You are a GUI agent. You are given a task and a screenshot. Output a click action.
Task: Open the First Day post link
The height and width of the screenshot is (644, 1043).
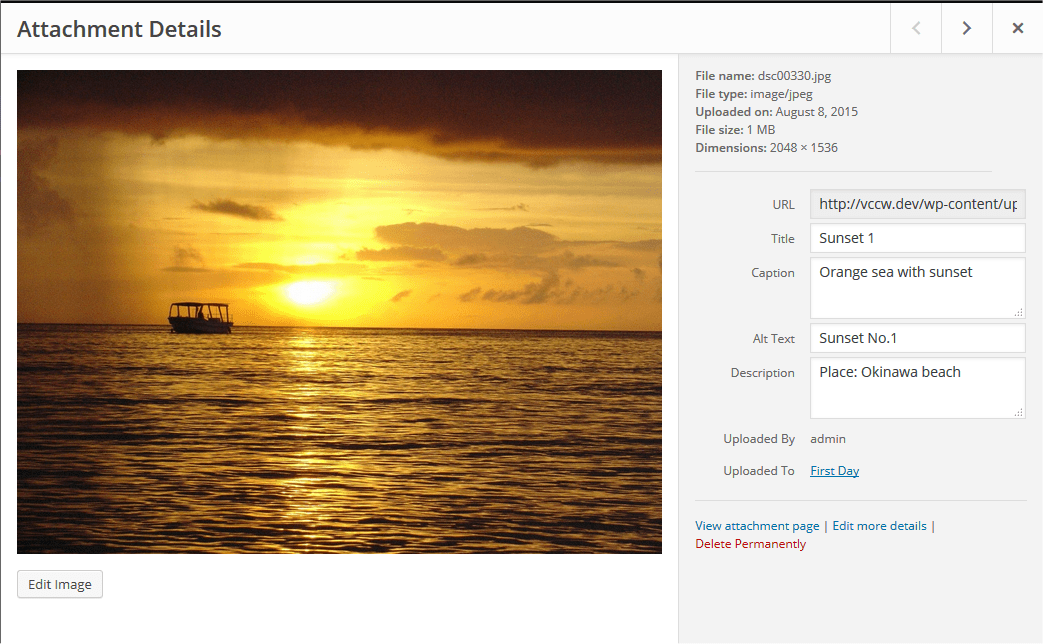click(834, 471)
